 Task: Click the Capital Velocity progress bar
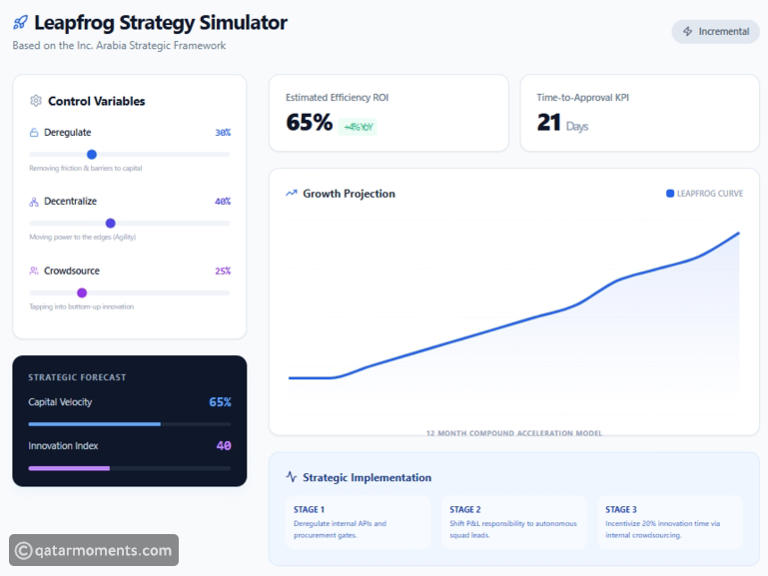click(129, 424)
